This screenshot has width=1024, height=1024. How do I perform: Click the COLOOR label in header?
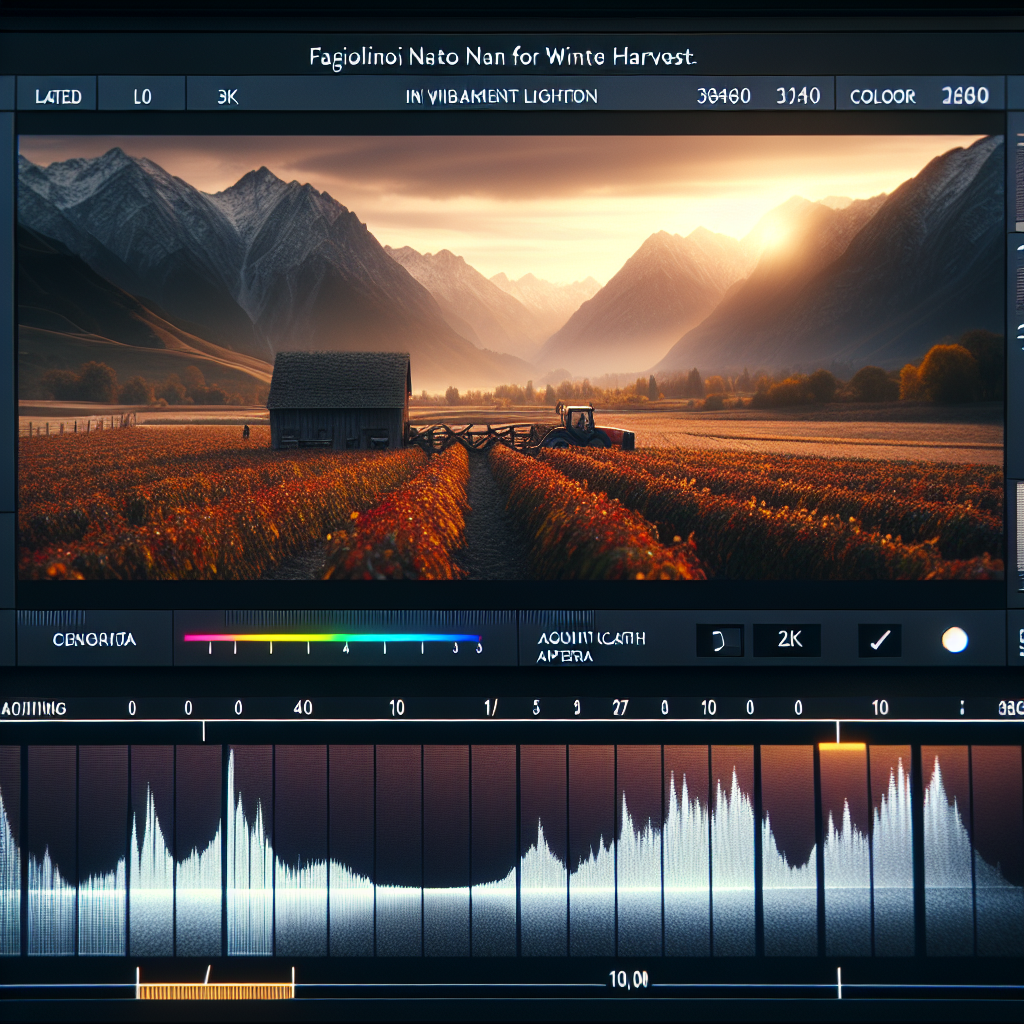click(x=882, y=97)
